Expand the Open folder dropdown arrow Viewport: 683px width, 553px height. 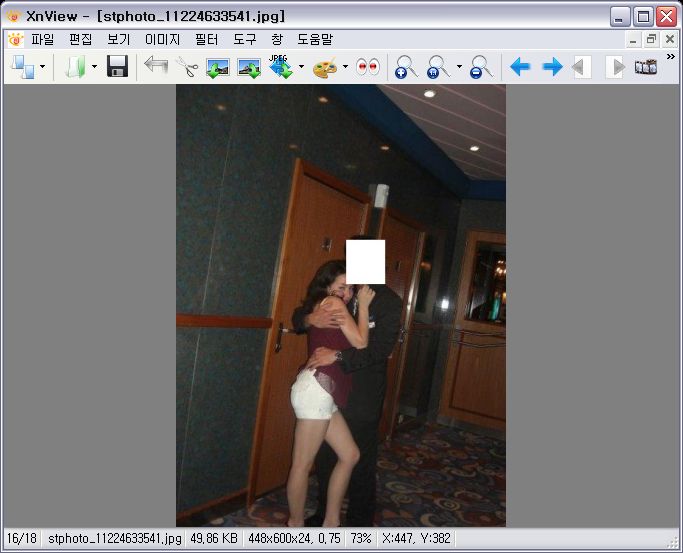coord(94,68)
